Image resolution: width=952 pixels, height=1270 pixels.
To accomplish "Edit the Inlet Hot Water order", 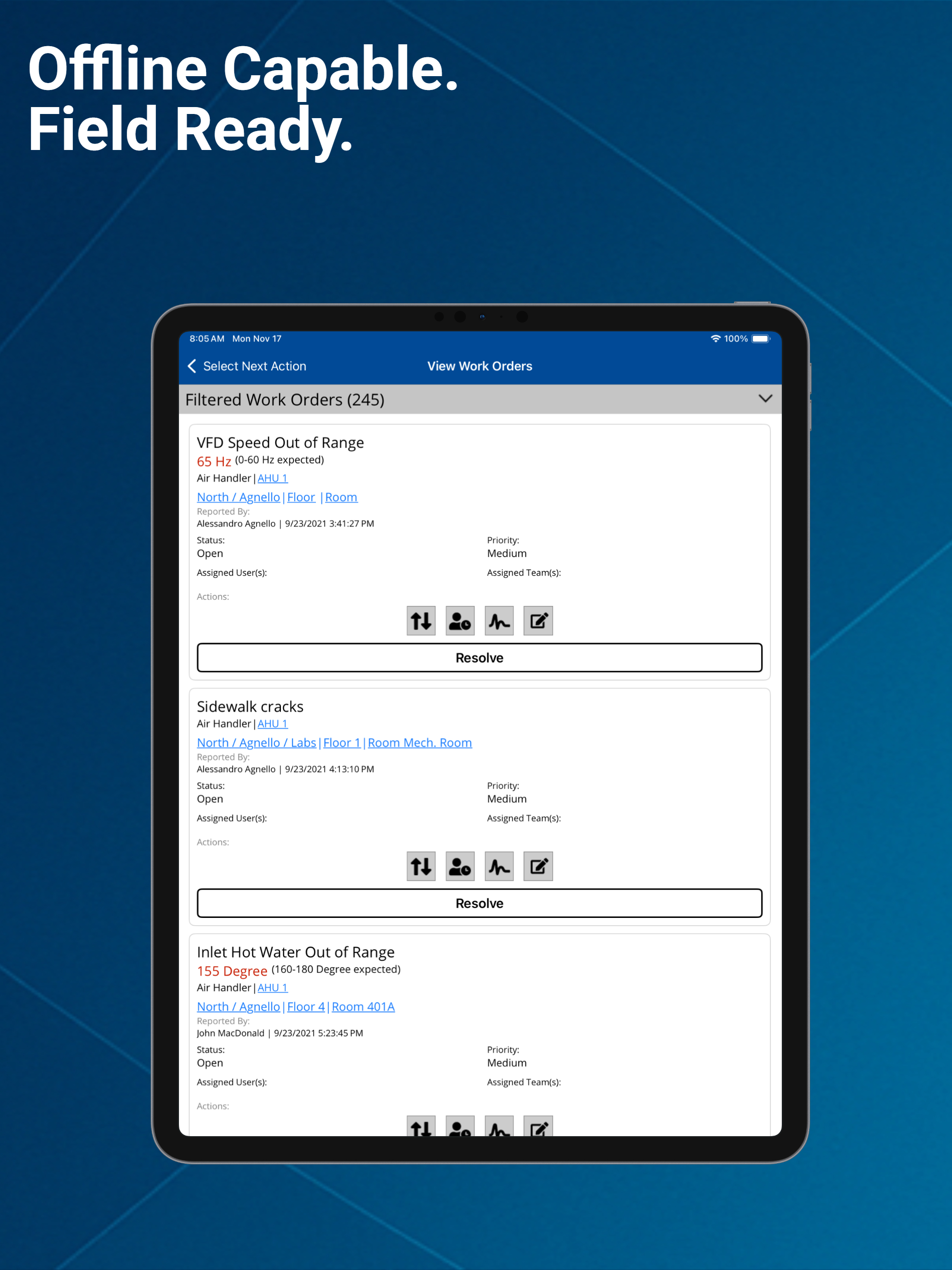I will pos(538,1126).
